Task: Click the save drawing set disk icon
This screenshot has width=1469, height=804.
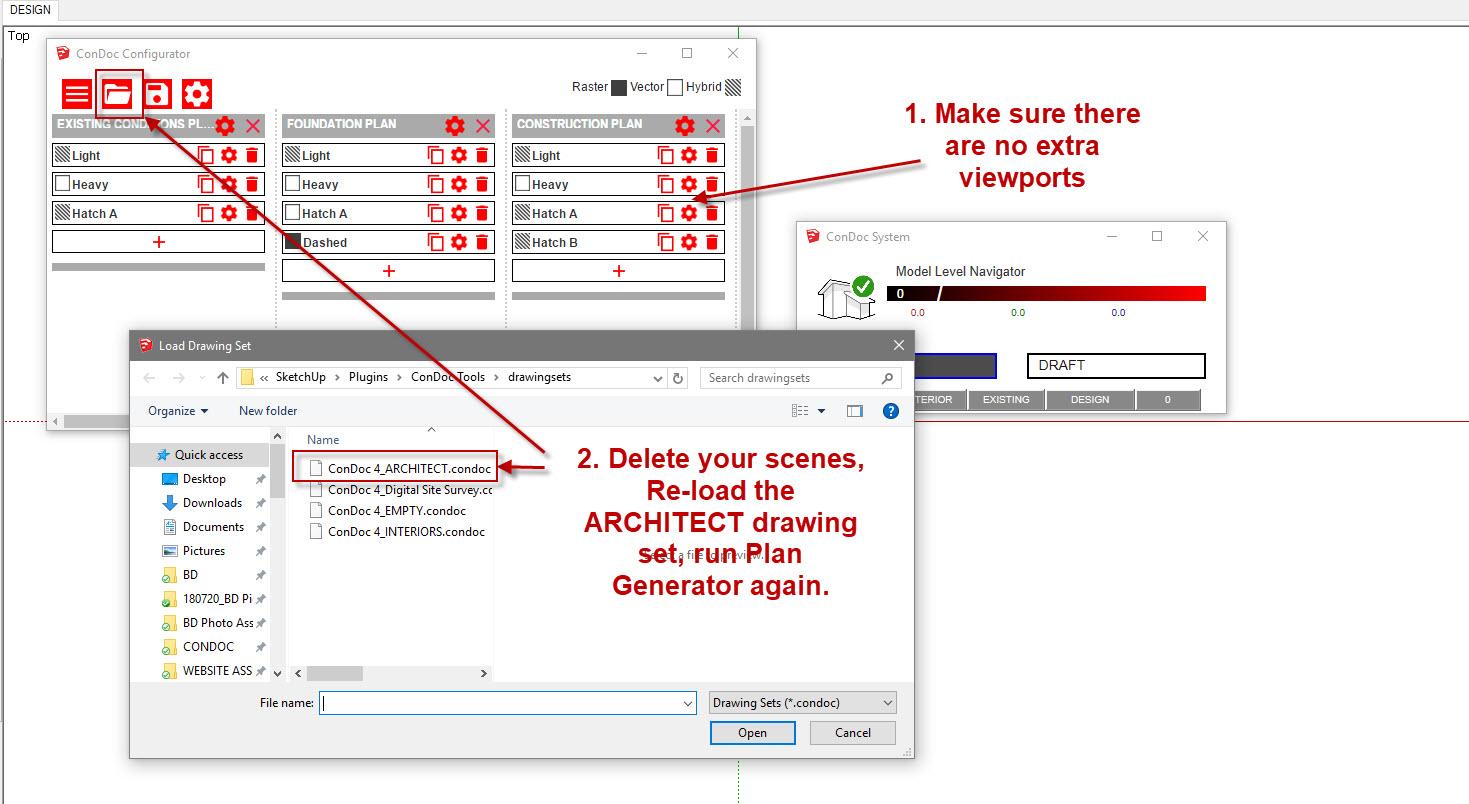Action: tap(157, 94)
